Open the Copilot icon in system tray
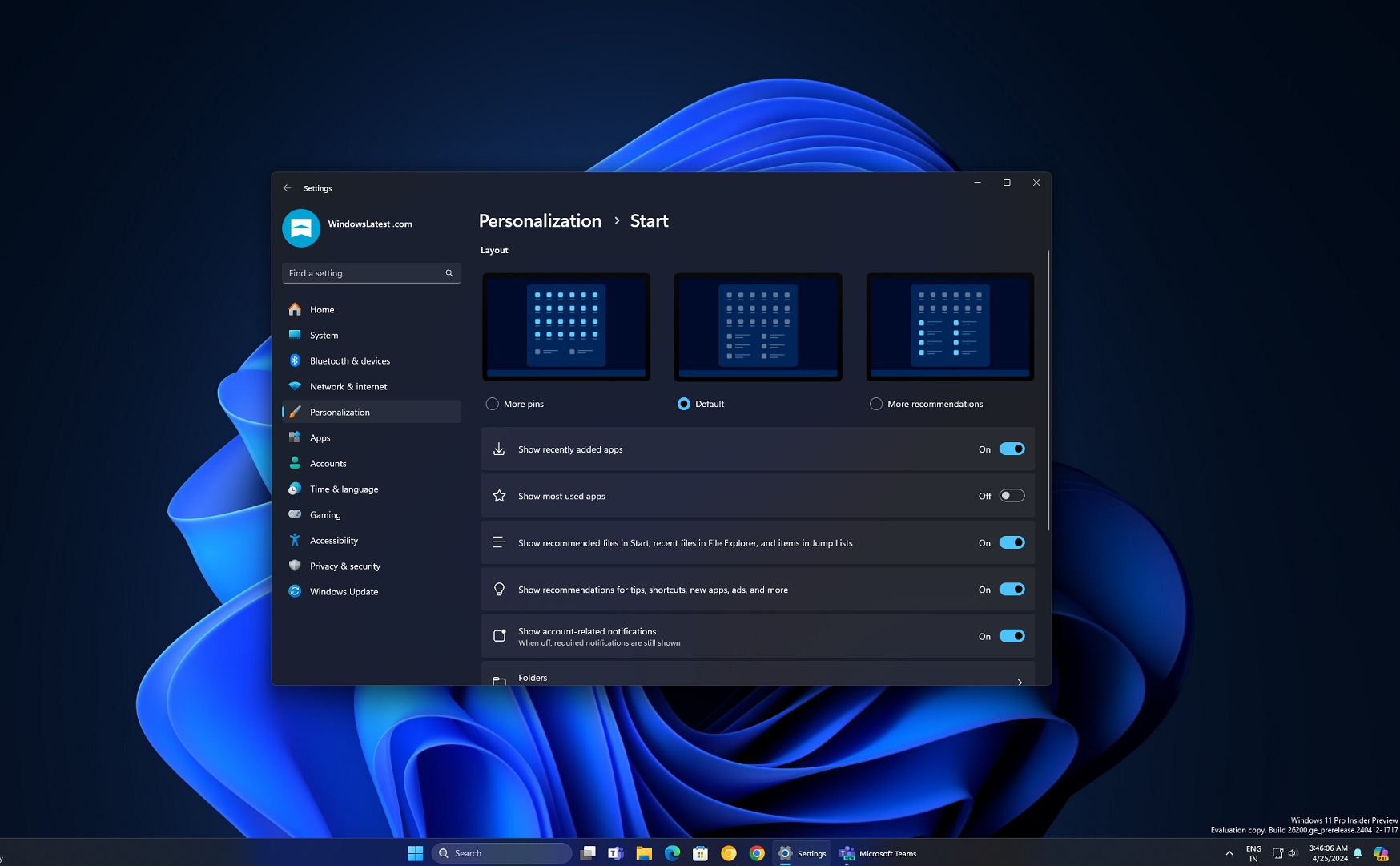Screen dimensions: 1400x866 tap(1381, 853)
